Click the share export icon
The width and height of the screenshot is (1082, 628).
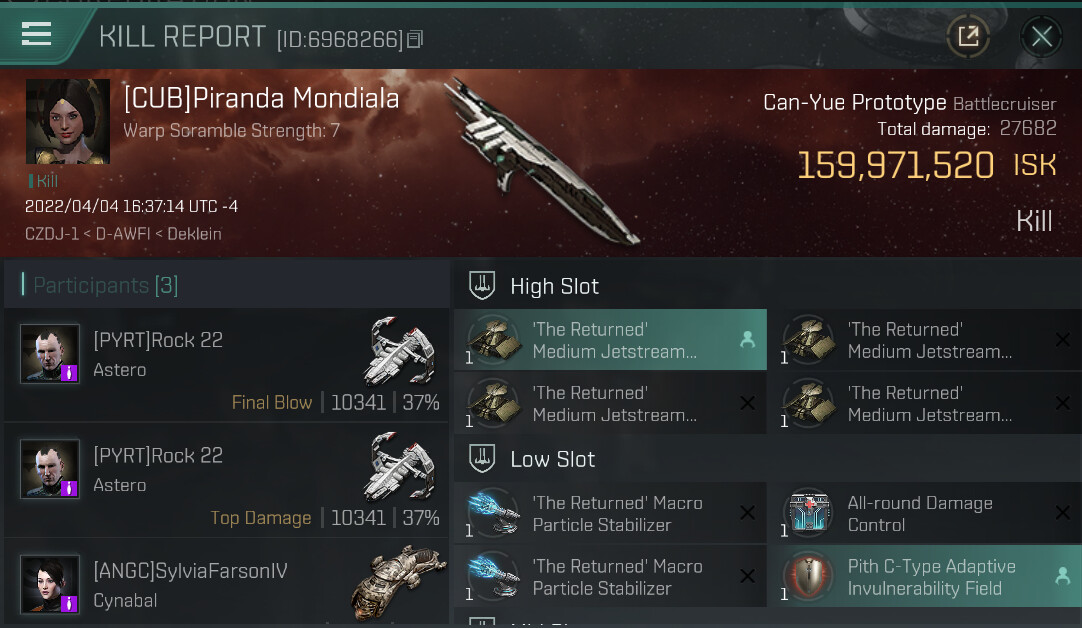click(x=968, y=35)
